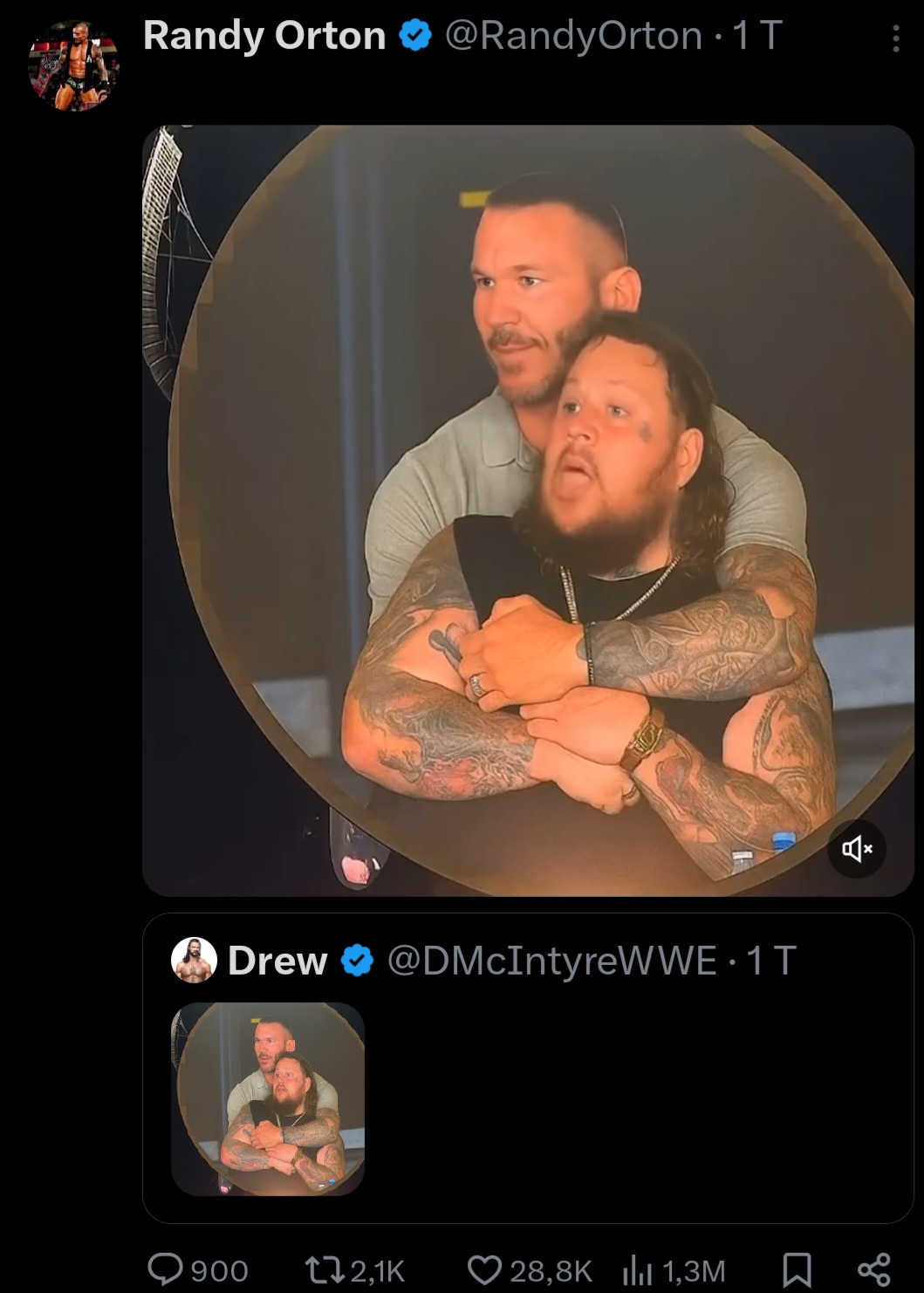Open the three-dot more options menu
Screen dimensions: 924x1293
(895, 38)
